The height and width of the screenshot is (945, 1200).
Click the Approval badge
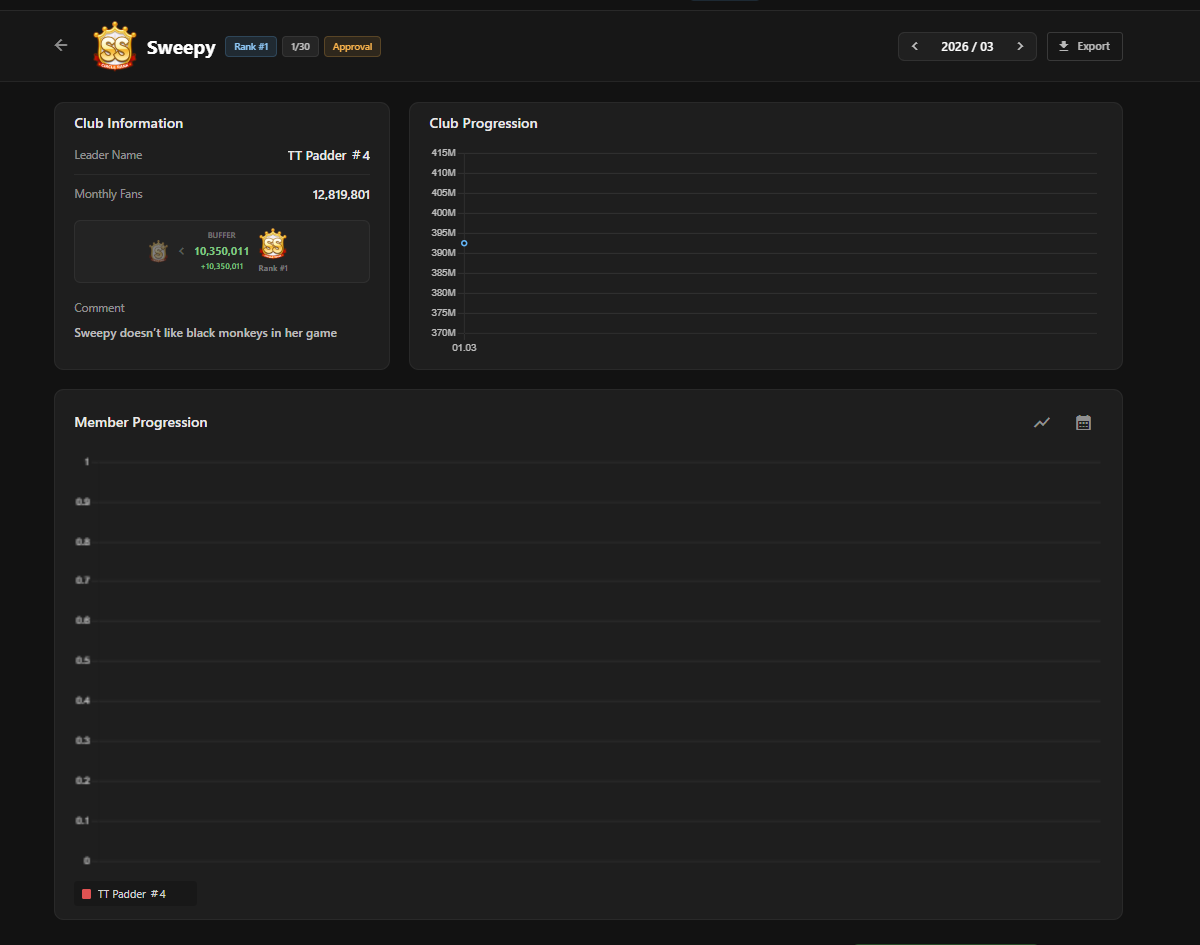[x=352, y=46]
